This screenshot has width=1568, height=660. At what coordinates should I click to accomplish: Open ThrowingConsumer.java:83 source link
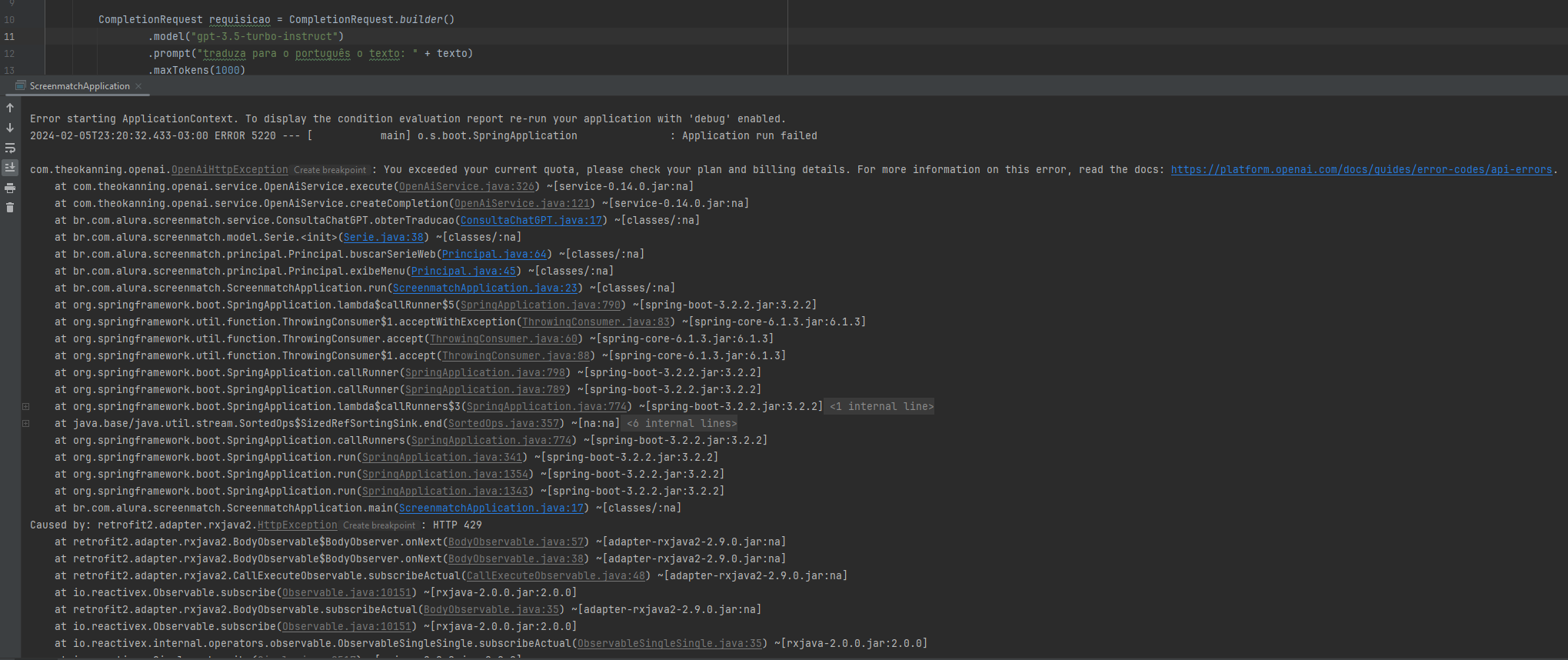pos(595,322)
